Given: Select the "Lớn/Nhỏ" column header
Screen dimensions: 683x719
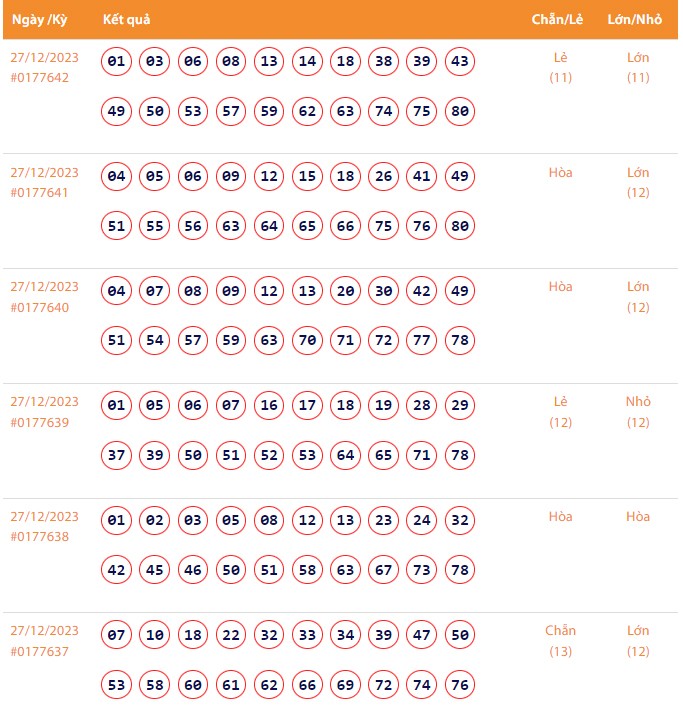Looking at the screenshot, I should tap(635, 20).
